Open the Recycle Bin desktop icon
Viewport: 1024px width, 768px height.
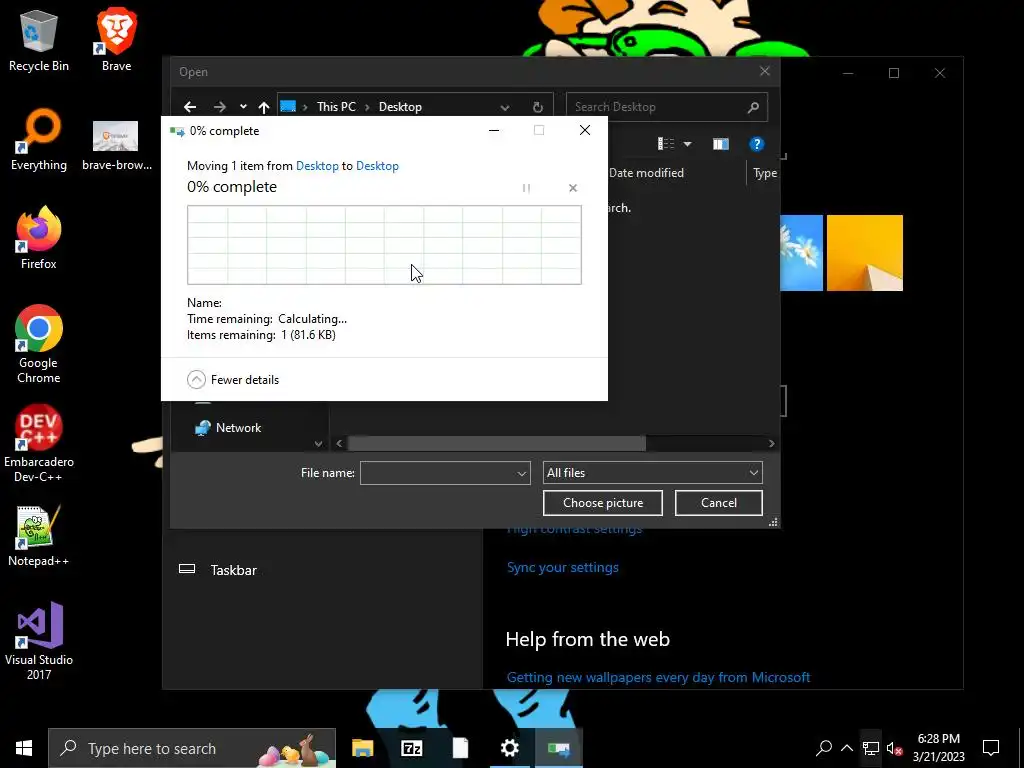coord(39,39)
